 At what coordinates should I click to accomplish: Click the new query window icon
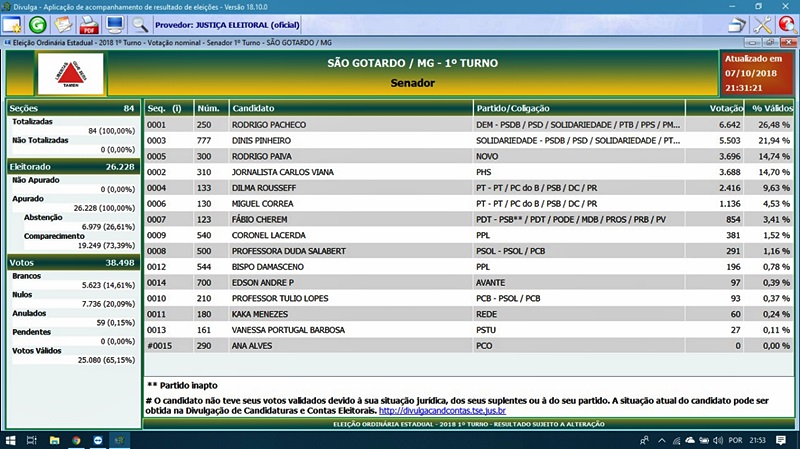click(x=13, y=24)
